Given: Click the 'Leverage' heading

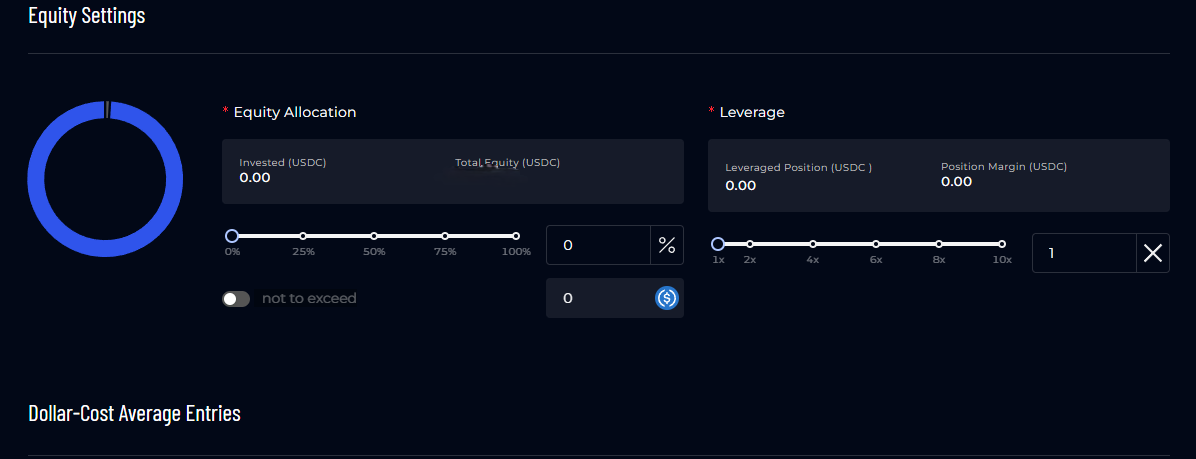Looking at the screenshot, I should tap(752, 112).
